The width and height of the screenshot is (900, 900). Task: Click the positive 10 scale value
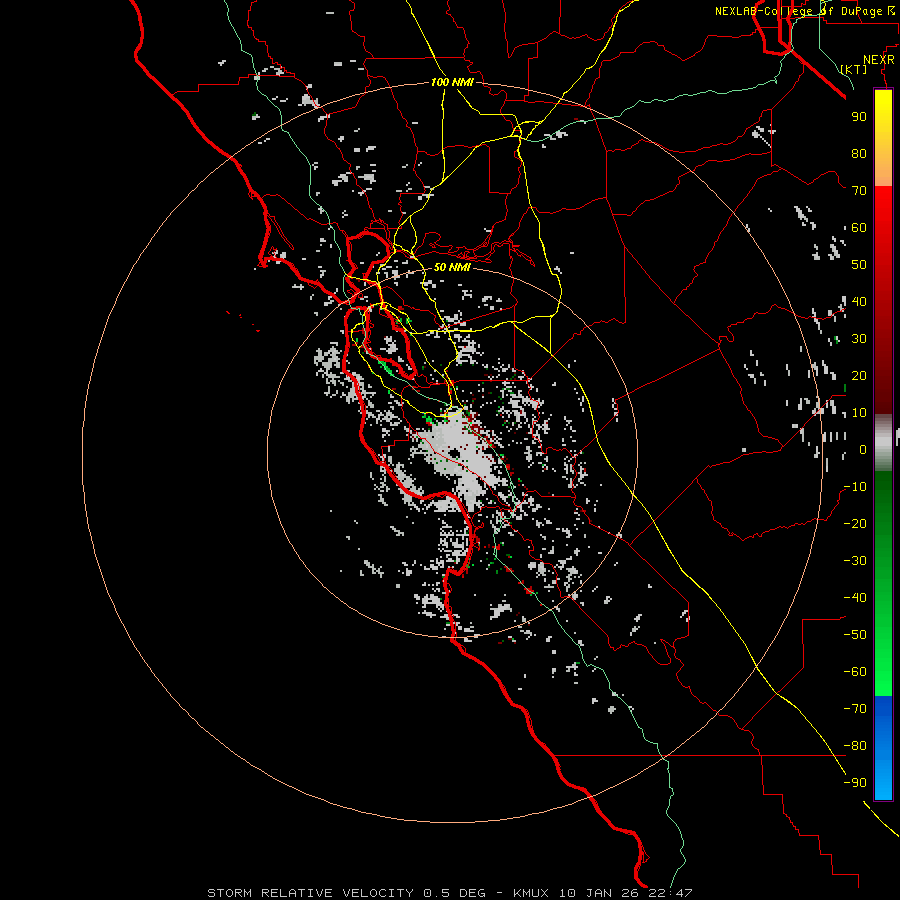click(859, 413)
